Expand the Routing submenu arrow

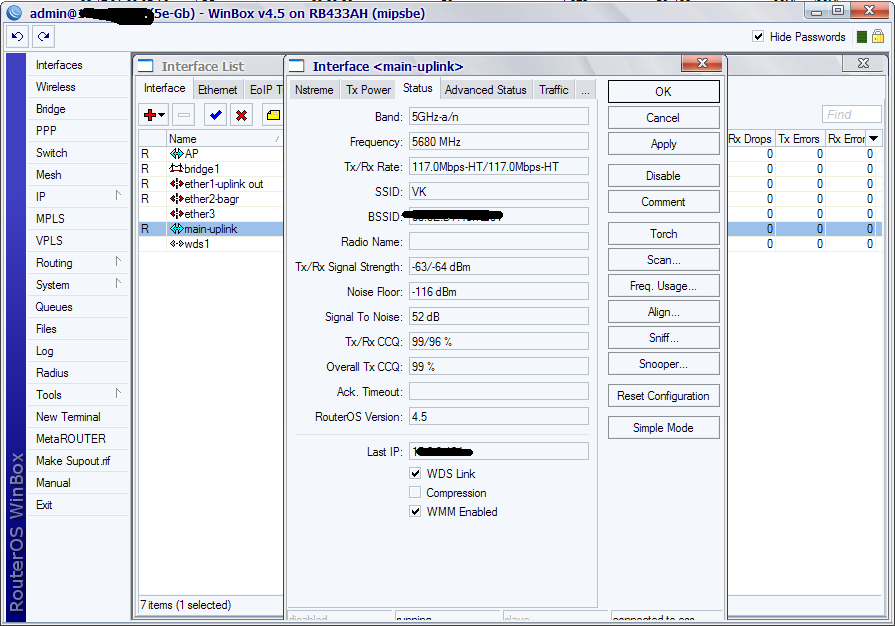coord(118,262)
